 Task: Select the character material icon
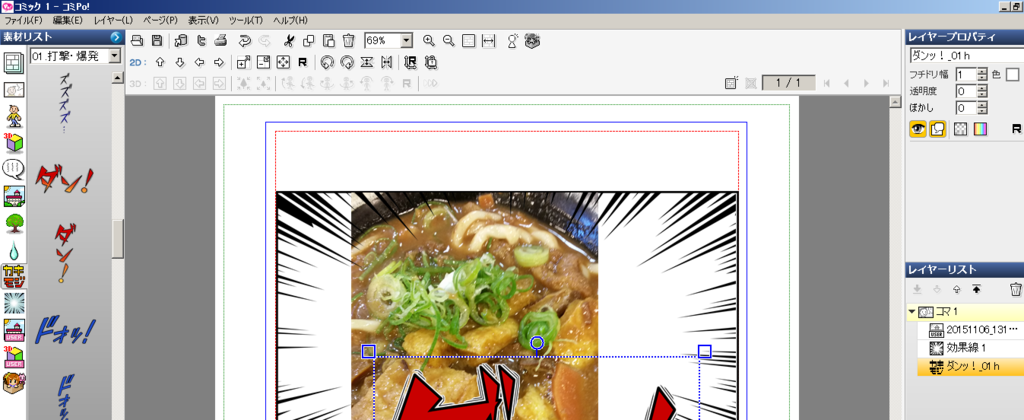[x=13, y=116]
